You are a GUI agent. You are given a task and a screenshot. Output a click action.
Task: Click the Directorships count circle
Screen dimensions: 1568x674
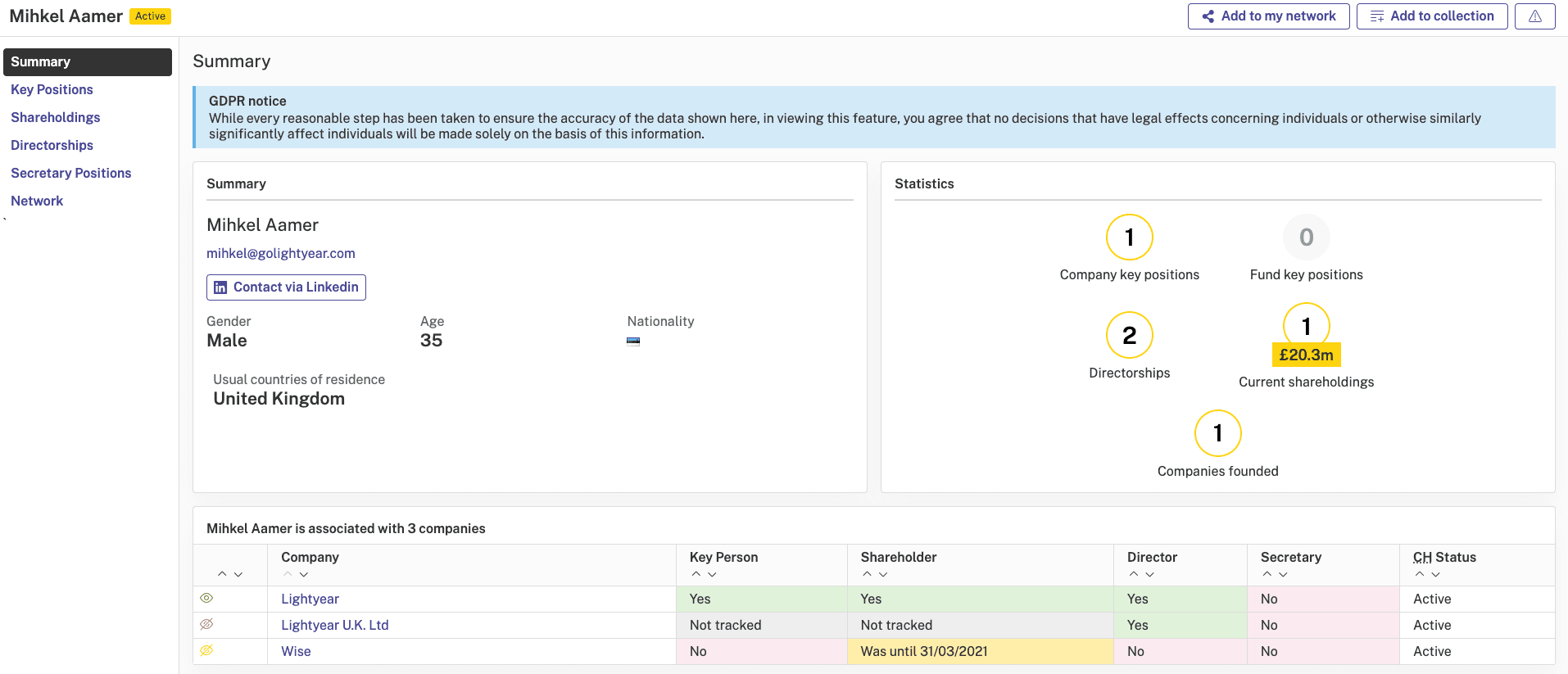click(1130, 335)
